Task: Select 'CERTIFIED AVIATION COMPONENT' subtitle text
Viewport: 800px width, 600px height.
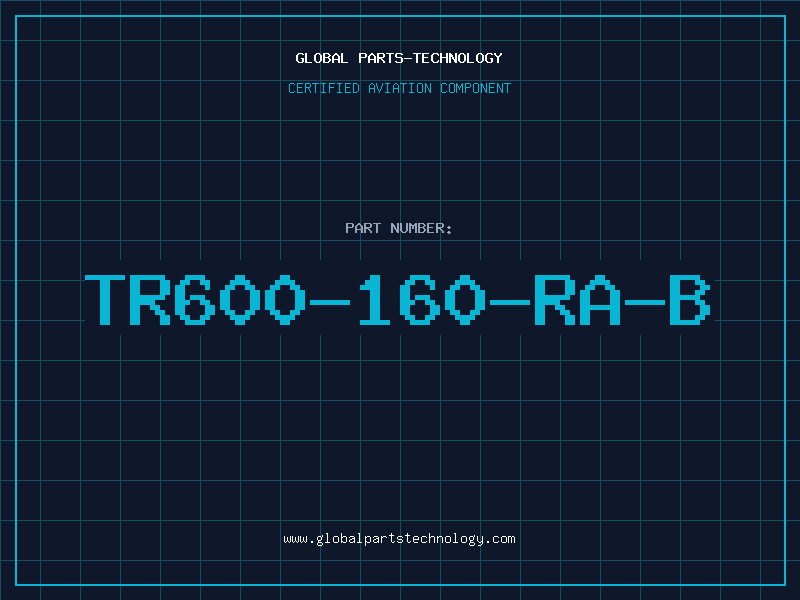Action: [x=399, y=88]
